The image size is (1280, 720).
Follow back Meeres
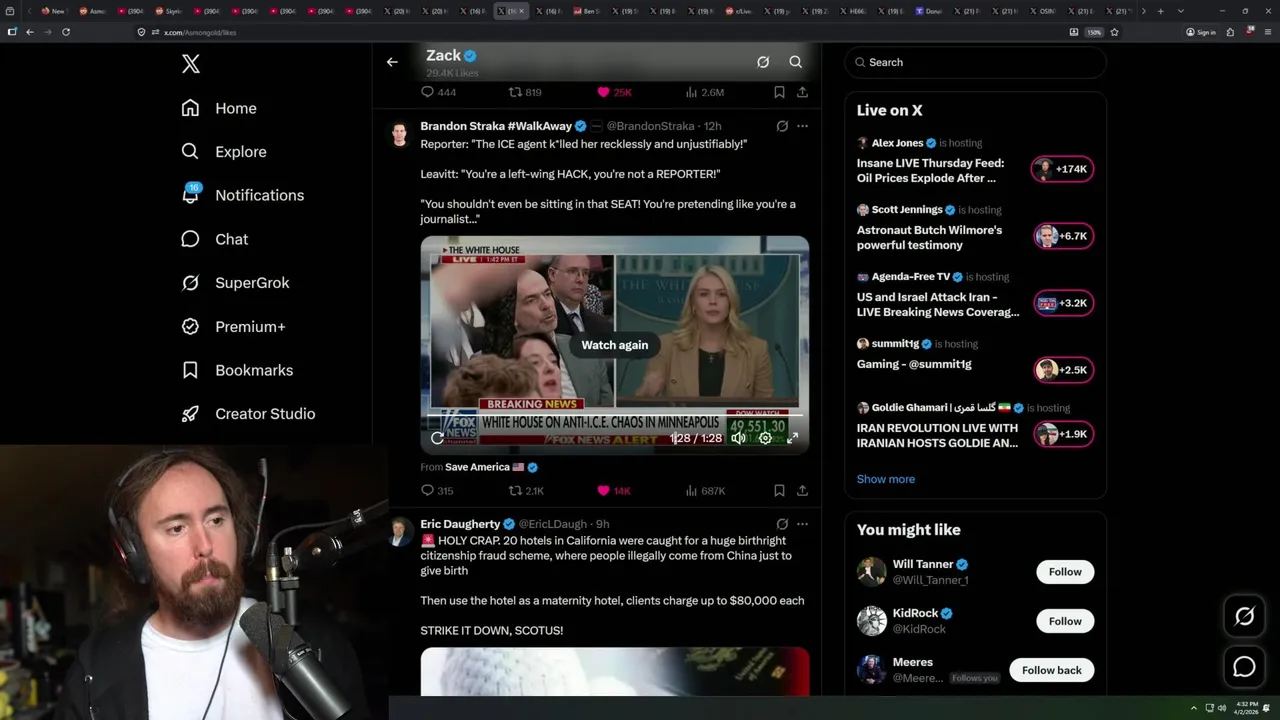coord(1052,670)
